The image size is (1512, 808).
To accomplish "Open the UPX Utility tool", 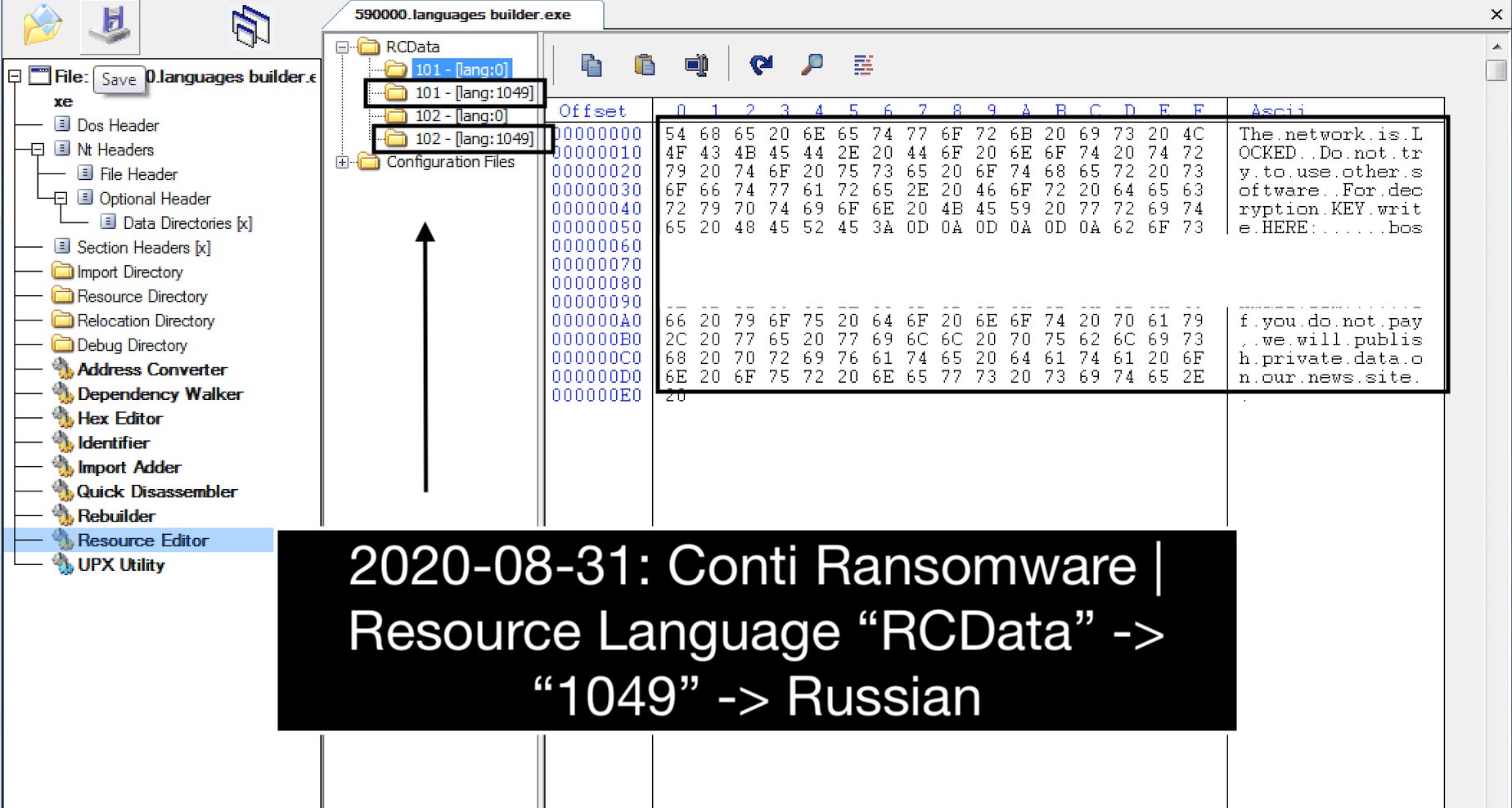I will pyautogui.click(x=121, y=565).
